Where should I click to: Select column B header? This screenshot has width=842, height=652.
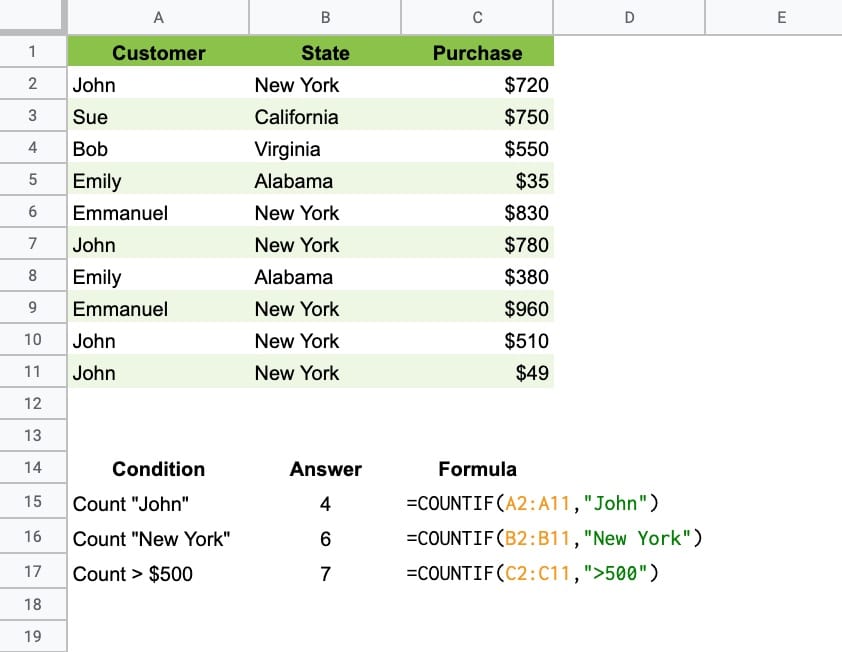[x=325, y=17]
